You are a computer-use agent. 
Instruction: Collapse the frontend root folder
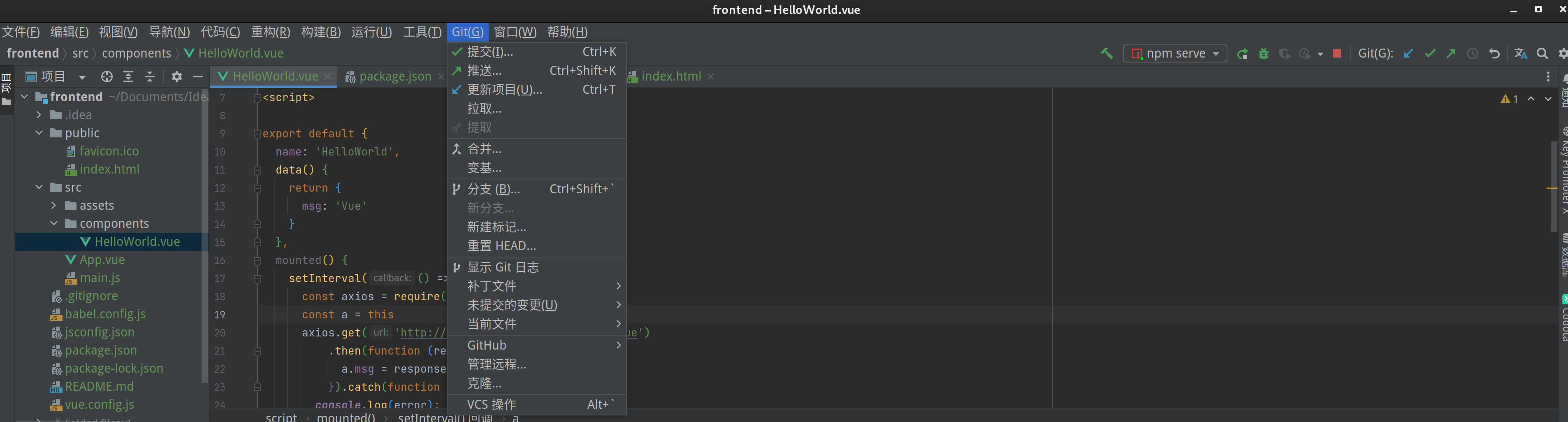pyautogui.click(x=25, y=97)
